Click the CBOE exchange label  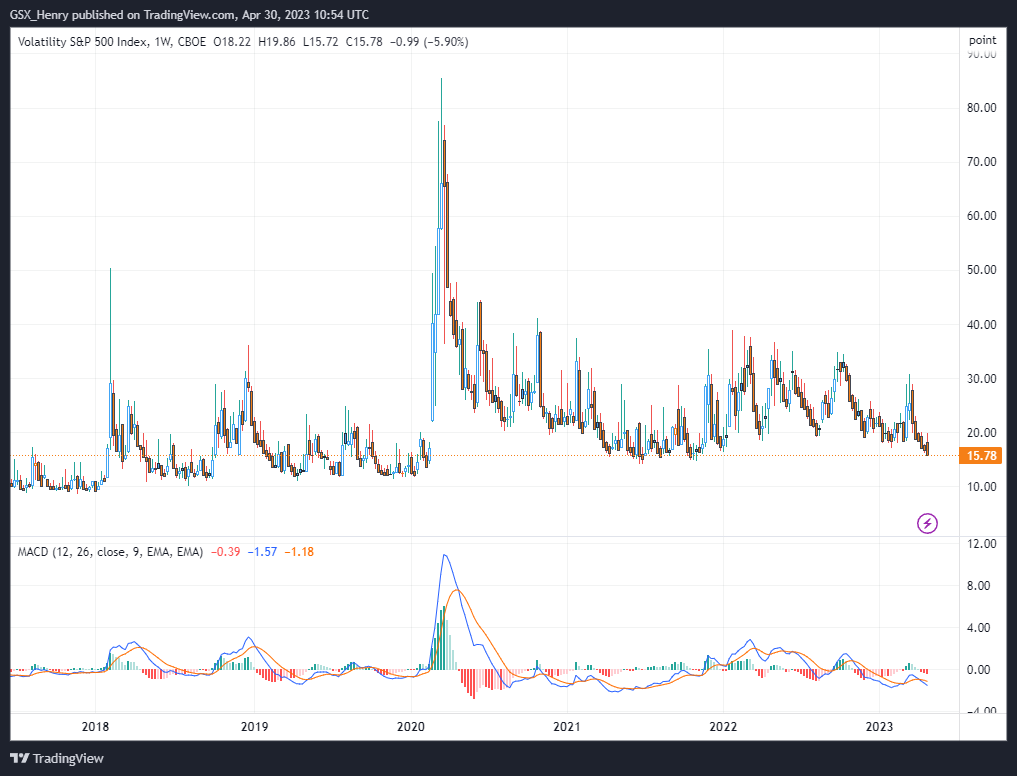point(191,42)
